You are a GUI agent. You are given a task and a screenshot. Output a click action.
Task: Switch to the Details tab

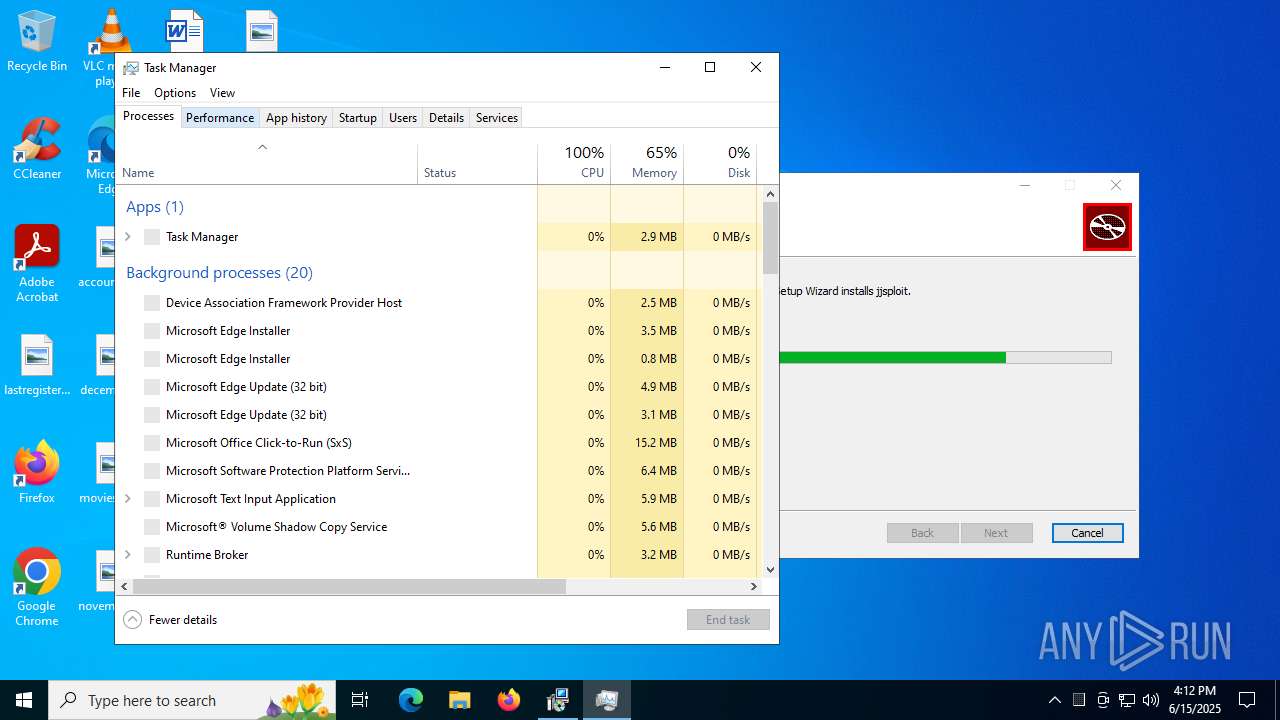click(x=446, y=118)
